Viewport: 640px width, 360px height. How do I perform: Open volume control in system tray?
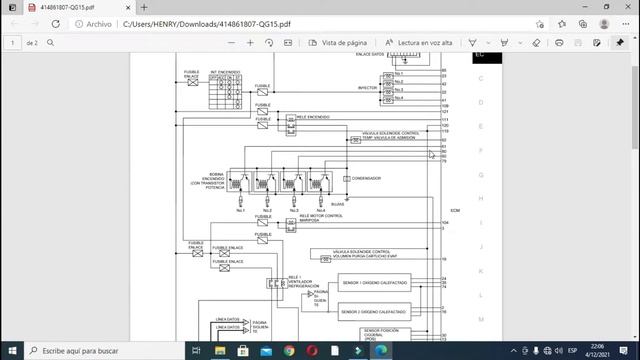tap(559, 351)
